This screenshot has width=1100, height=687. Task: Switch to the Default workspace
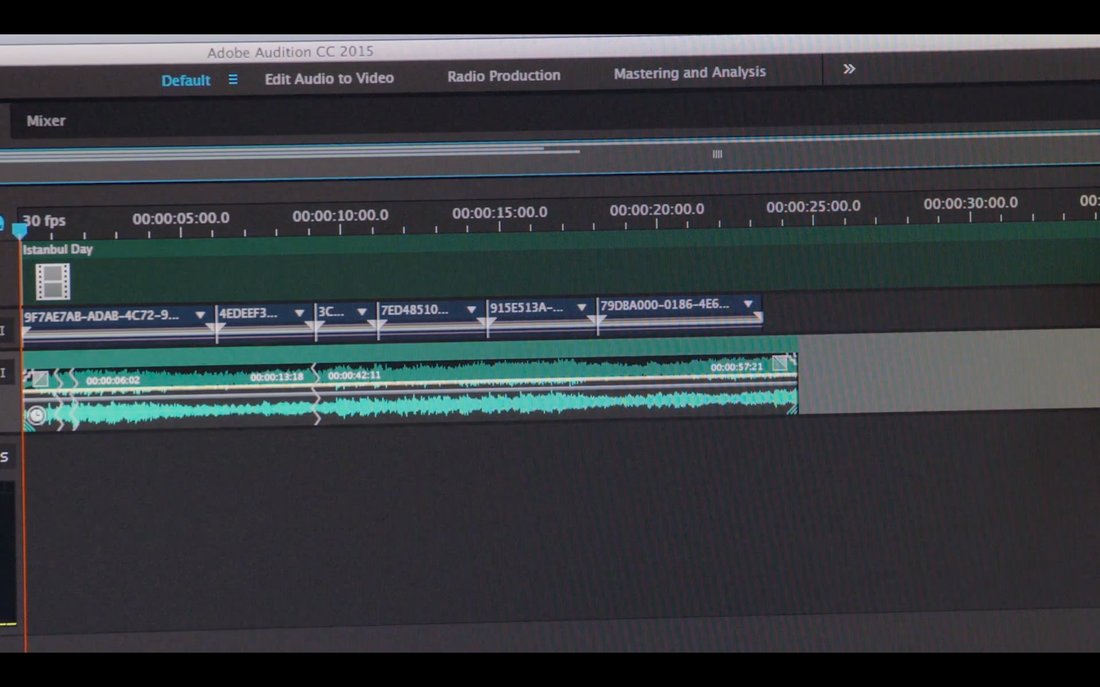click(x=186, y=81)
